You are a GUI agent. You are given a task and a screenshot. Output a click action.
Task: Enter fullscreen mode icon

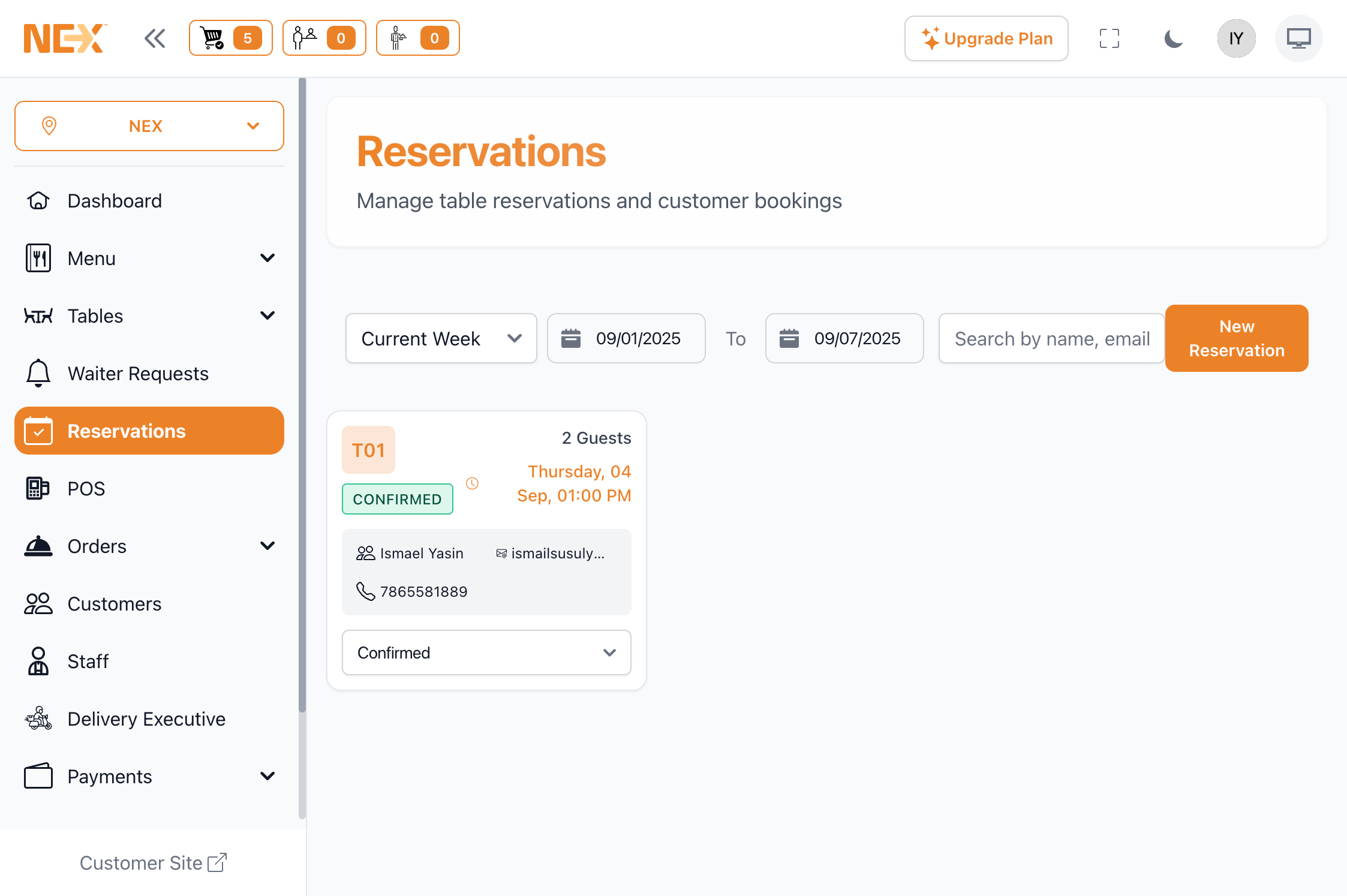click(x=1109, y=38)
